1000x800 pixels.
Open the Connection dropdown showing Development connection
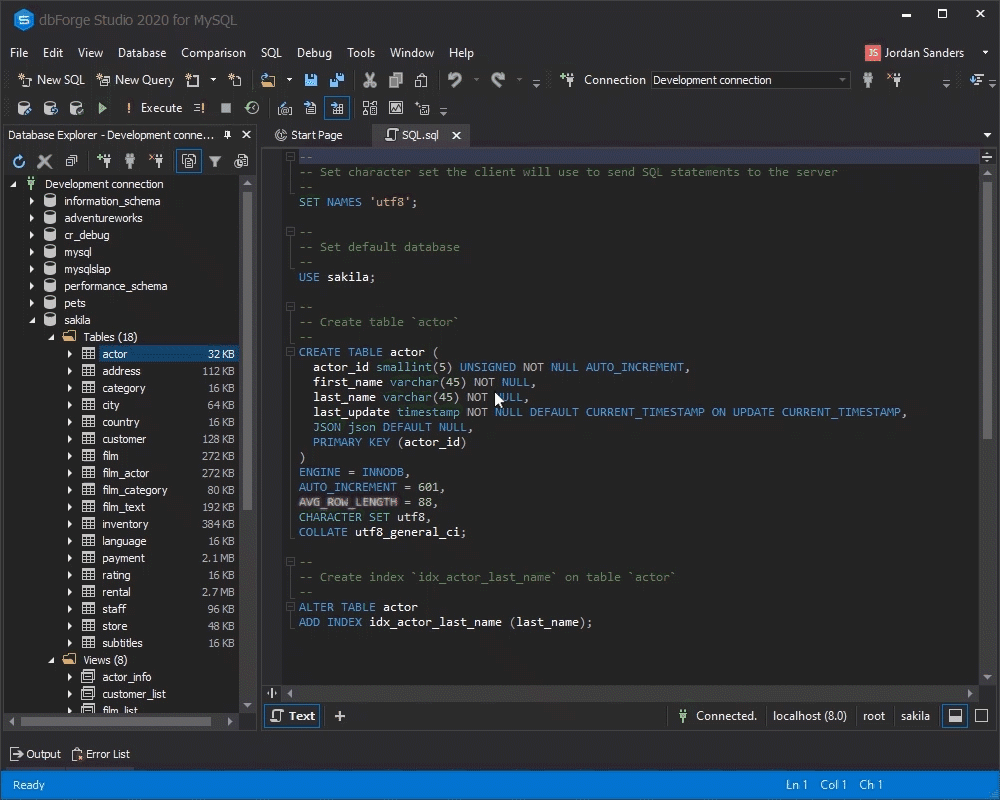tap(750, 80)
